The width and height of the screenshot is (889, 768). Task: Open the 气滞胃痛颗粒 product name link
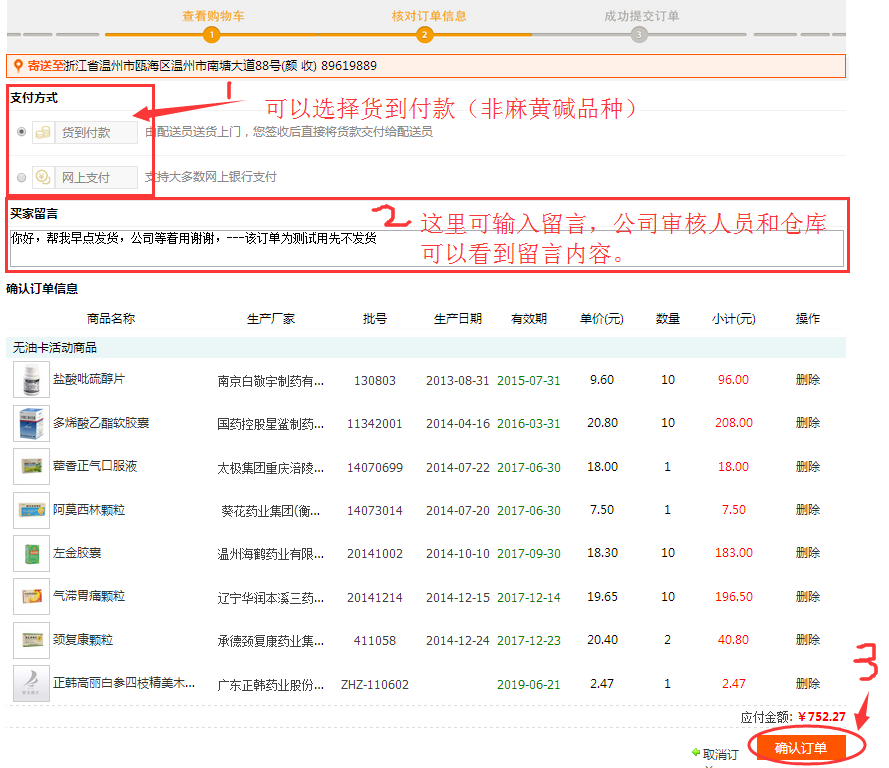(x=89, y=596)
